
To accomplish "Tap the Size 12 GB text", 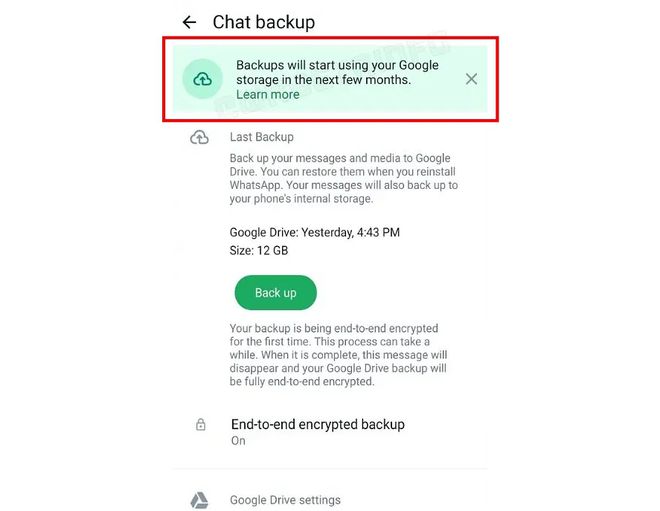I will (x=258, y=250).
